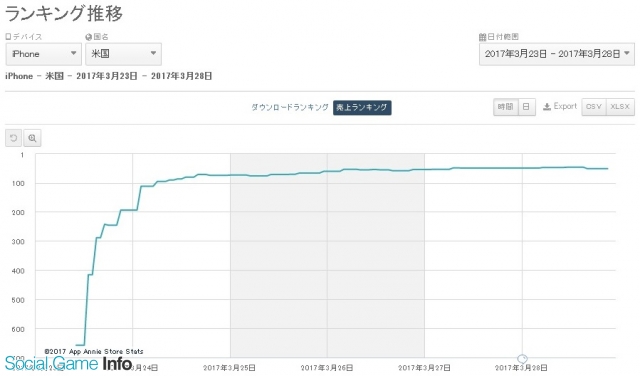Toggle the 時間 hourly view button
640x376 pixels.
[x=505, y=107]
